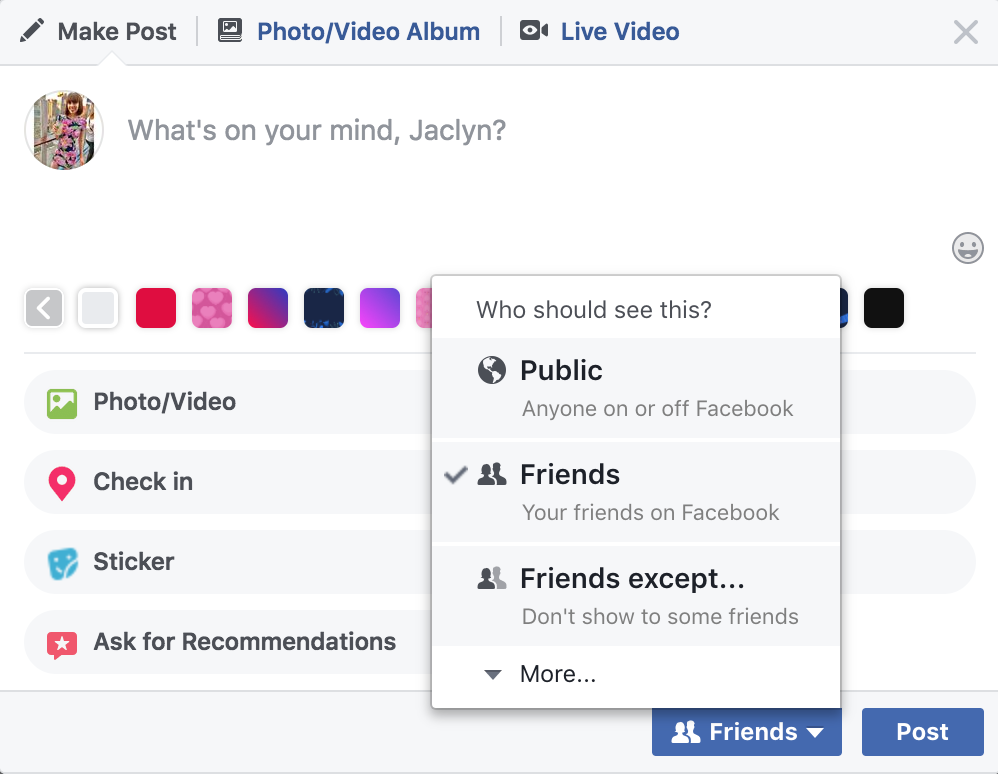Click the pencil icon beside Make Post
998x774 pixels.
point(32,31)
